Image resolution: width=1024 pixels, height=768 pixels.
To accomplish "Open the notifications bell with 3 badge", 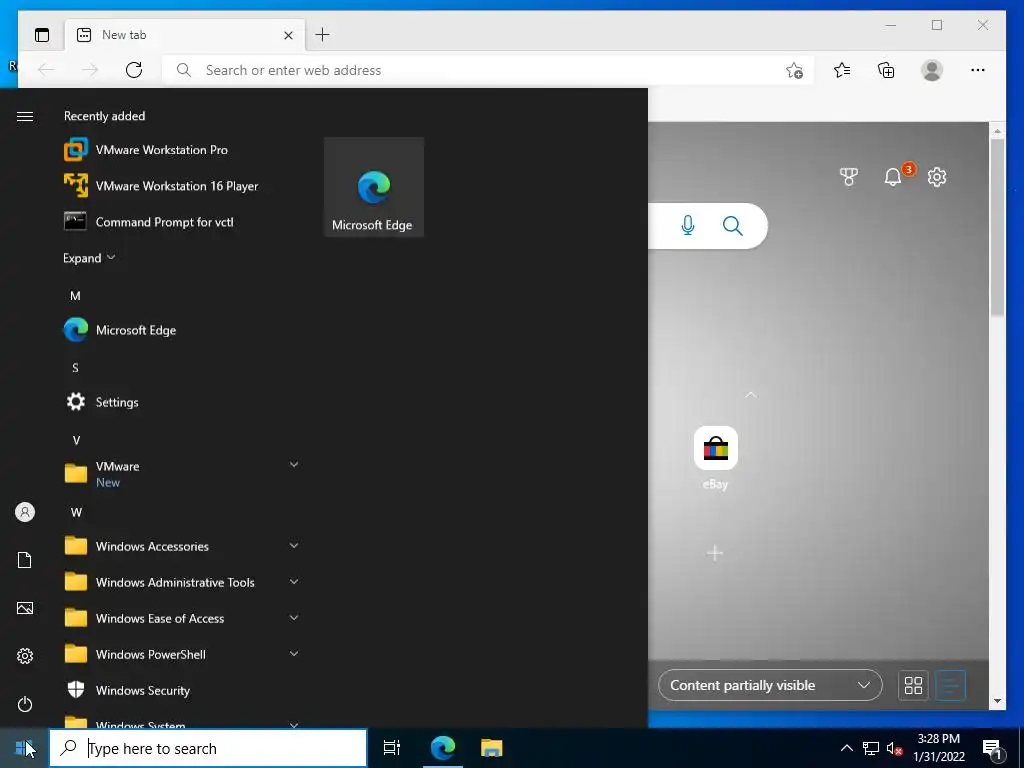I will [x=894, y=176].
